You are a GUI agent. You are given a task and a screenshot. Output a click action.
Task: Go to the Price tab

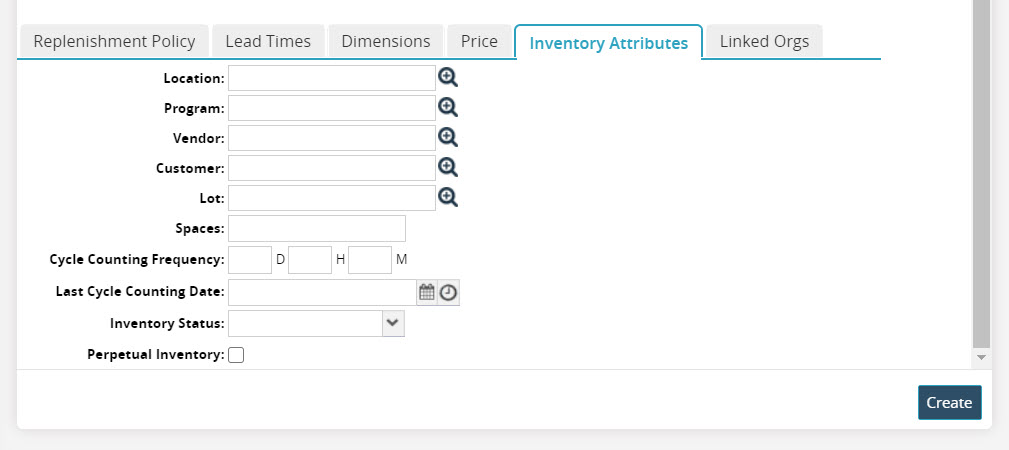pyautogui.click(x=479, y=42)
